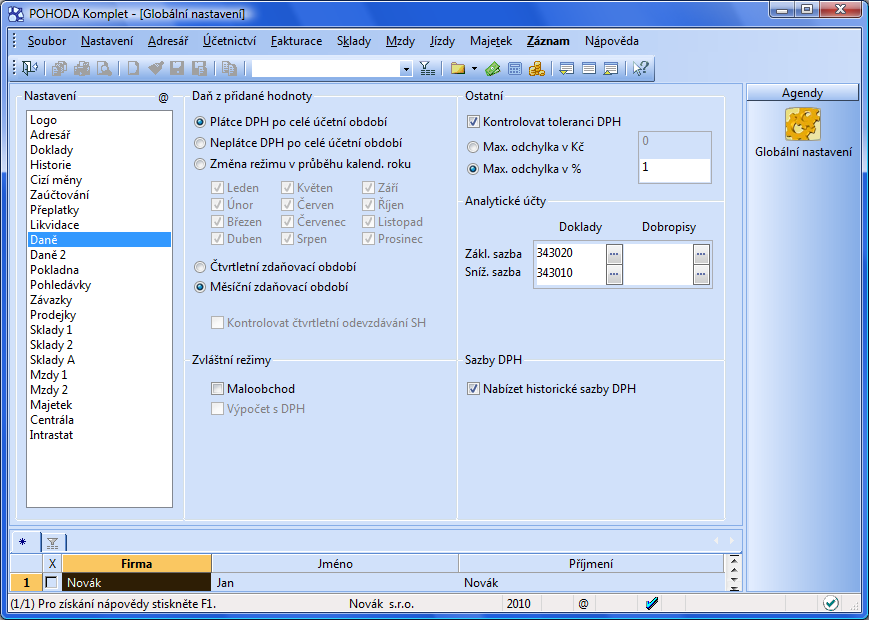The height and width of the screenshot is (620, 869).
Task: Select Pokladna in settings list
Action: coord(99,270)
